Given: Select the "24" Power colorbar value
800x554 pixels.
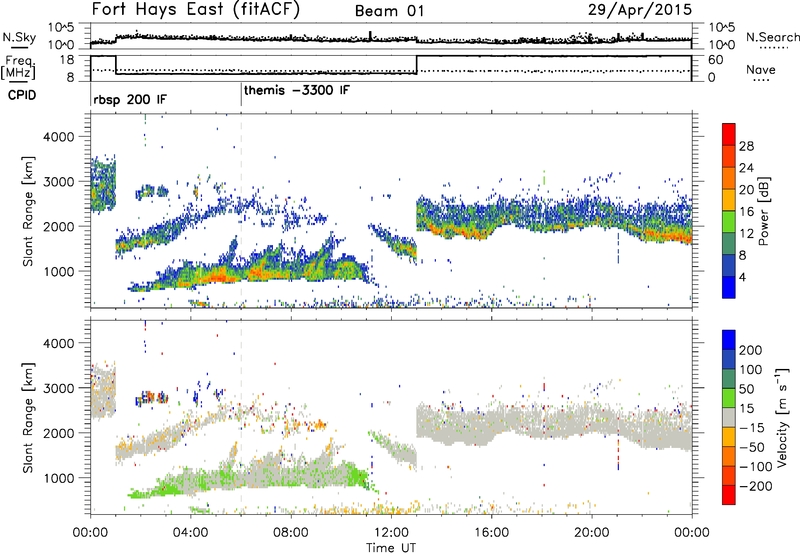Looking at the screenshot, I should tap(746, 168).
